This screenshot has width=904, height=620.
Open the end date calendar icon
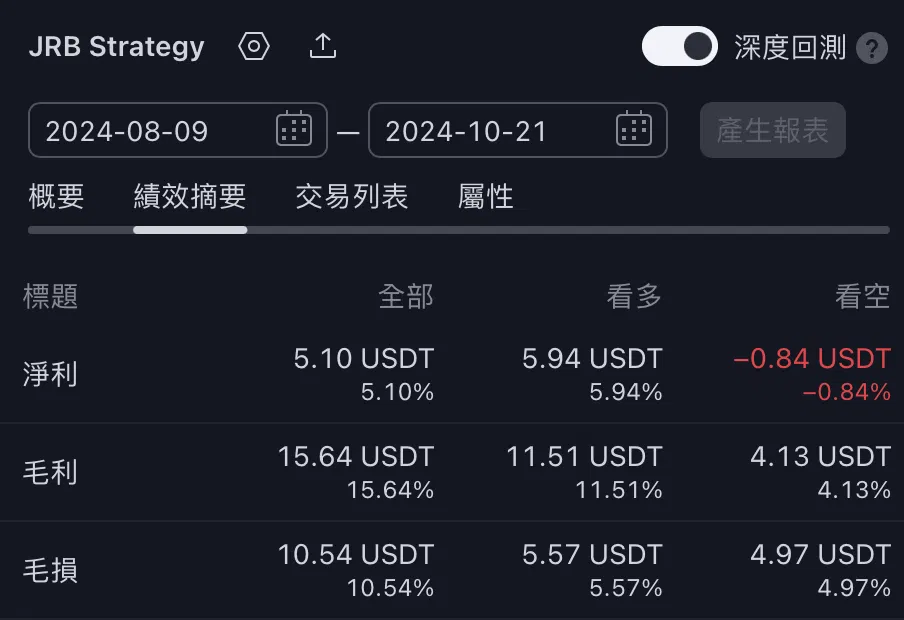tap(634, 129)
